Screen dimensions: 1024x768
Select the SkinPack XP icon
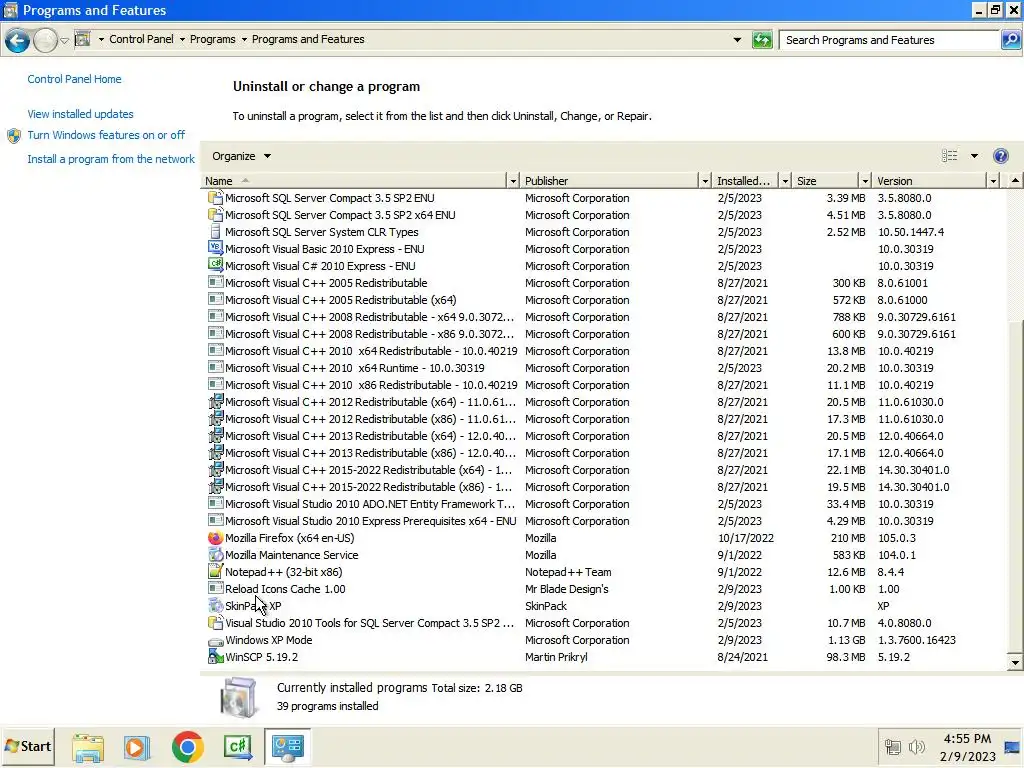(215, 606)
